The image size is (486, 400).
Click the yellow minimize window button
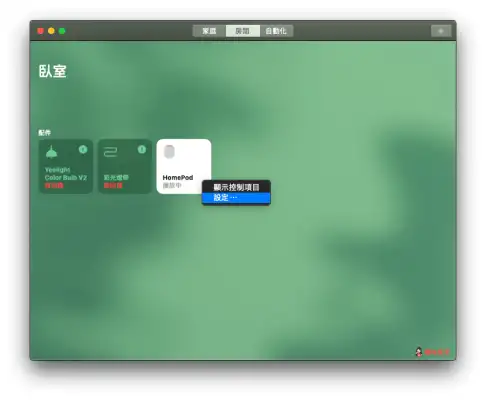(51, 31)
